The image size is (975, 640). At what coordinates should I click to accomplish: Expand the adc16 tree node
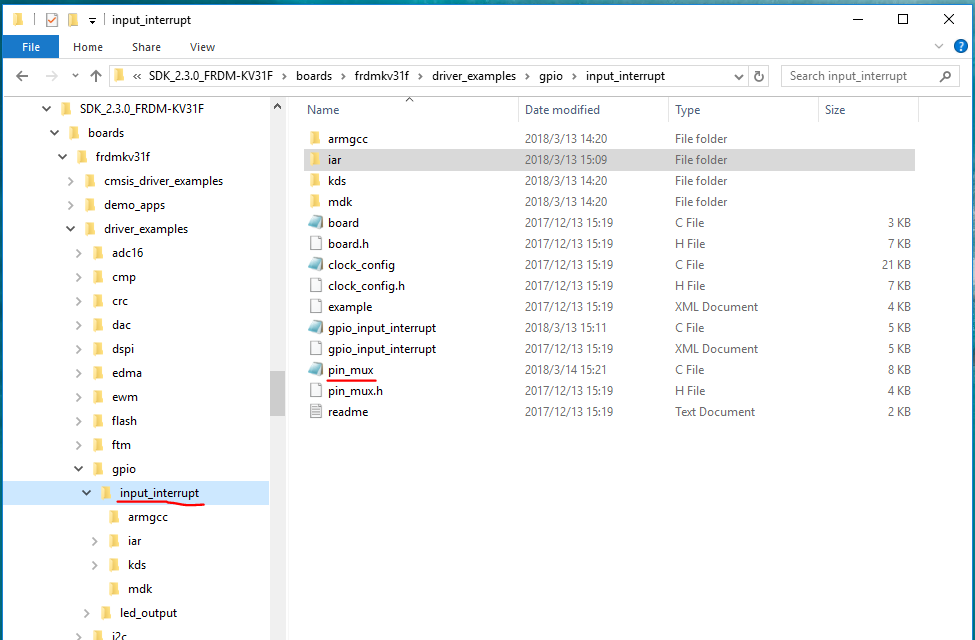click(79, 253)
